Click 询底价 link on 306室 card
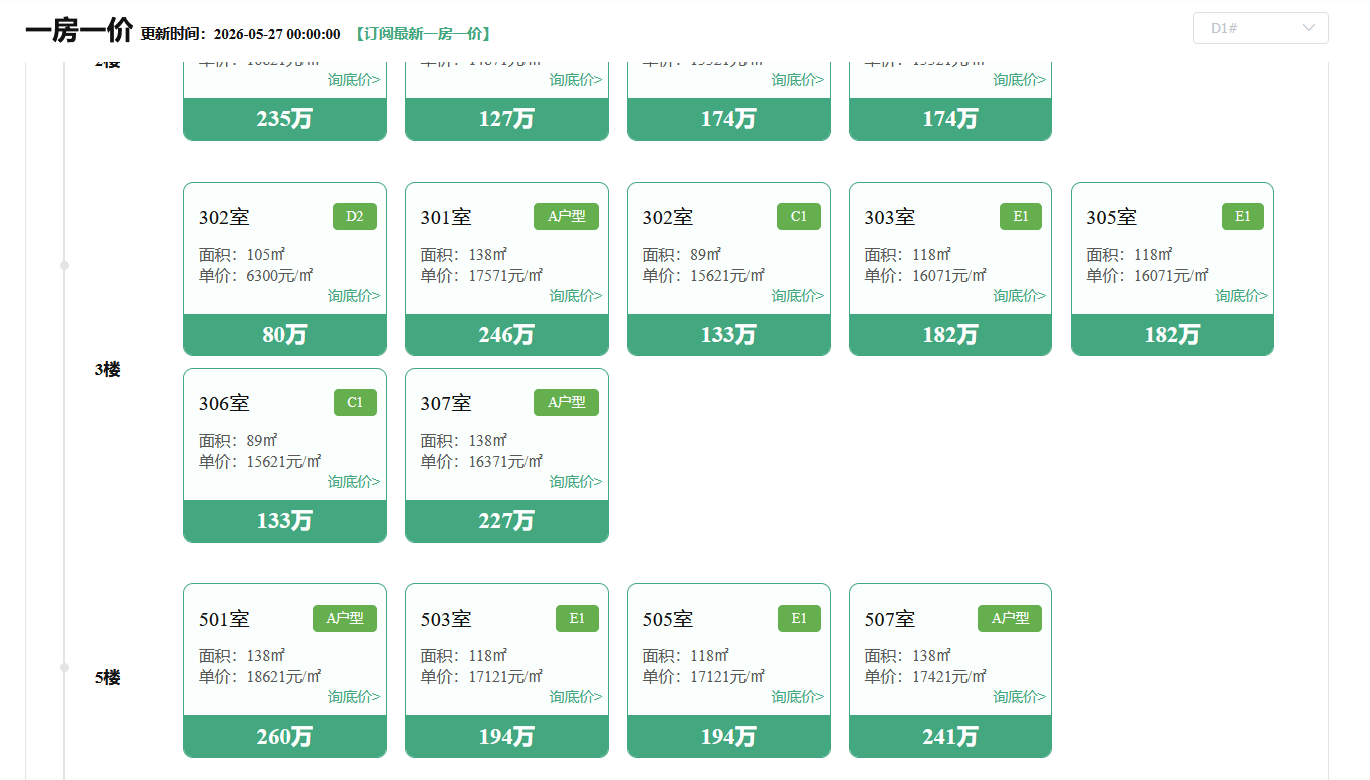Viewport: 1370px width, 780px height. [354, 482]
